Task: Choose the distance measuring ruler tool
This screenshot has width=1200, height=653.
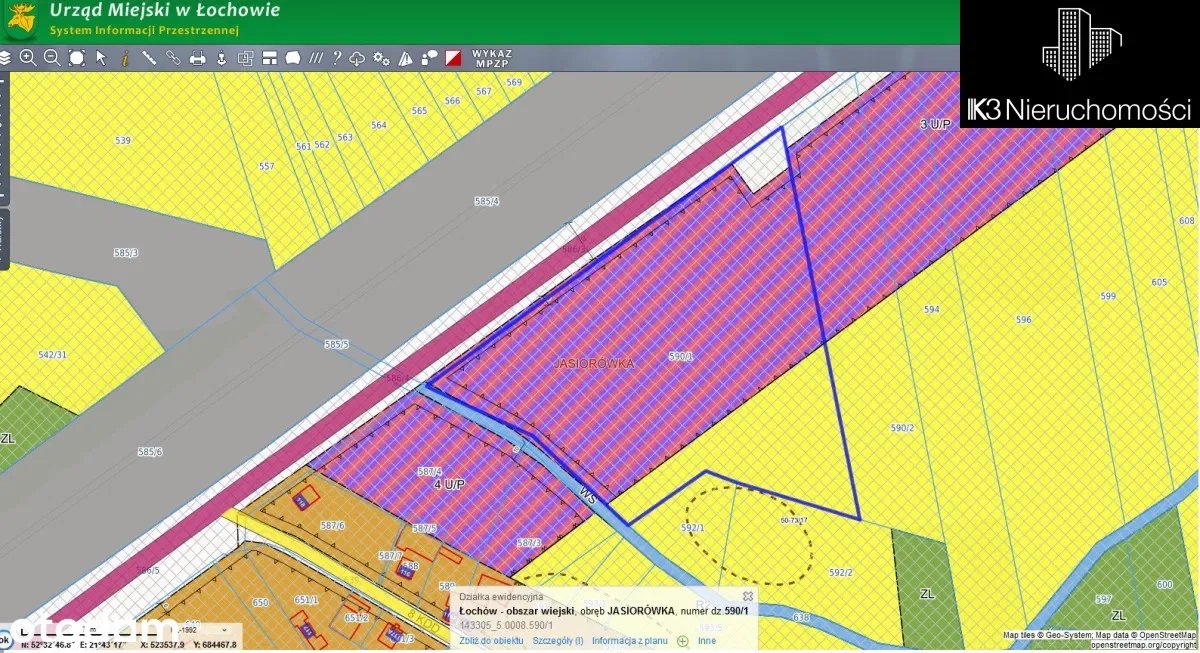Action: 149,58
